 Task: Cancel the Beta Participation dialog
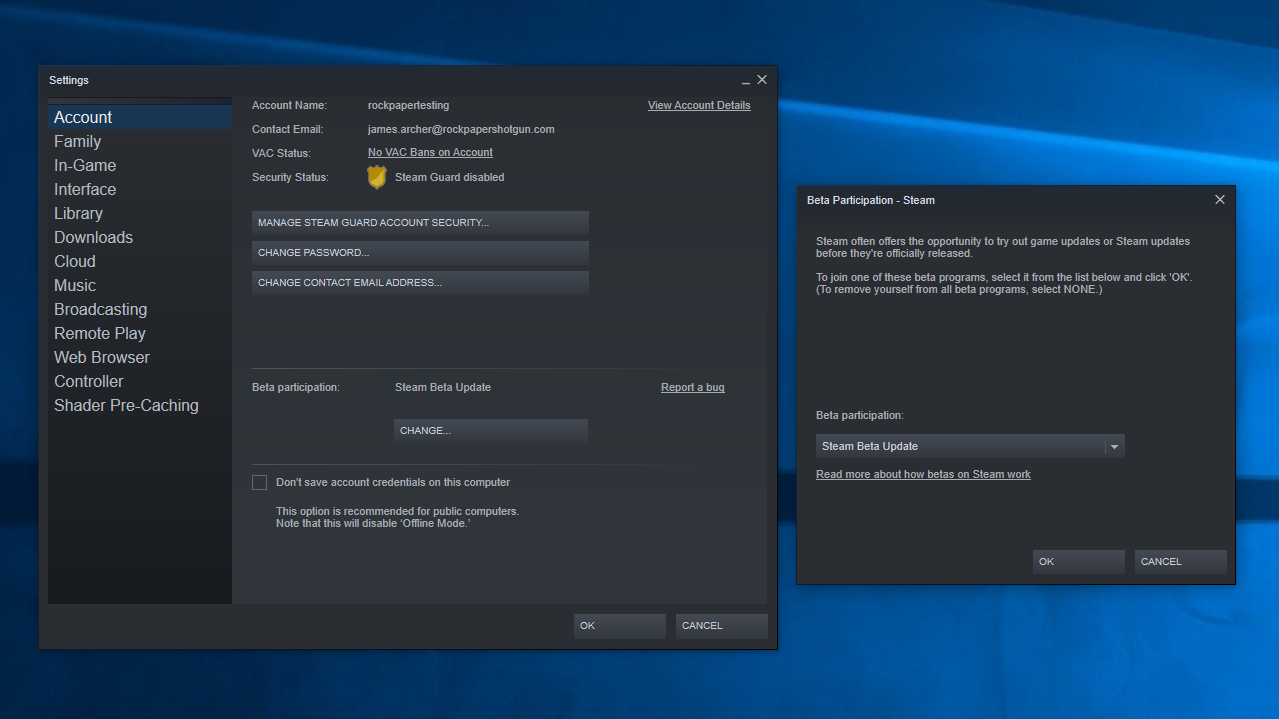pos(1179,561)
